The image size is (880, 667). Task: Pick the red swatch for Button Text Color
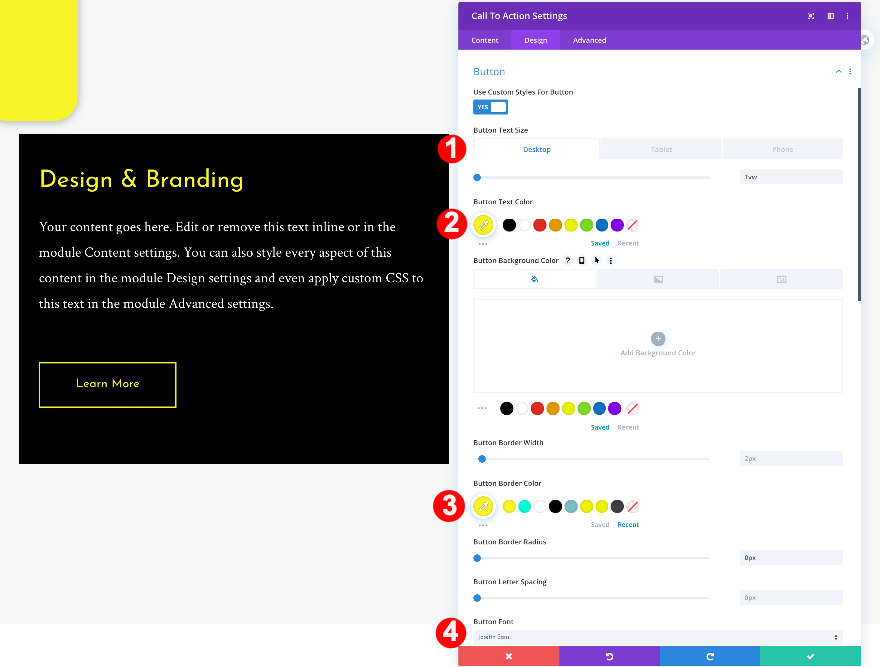coord(540,225)
